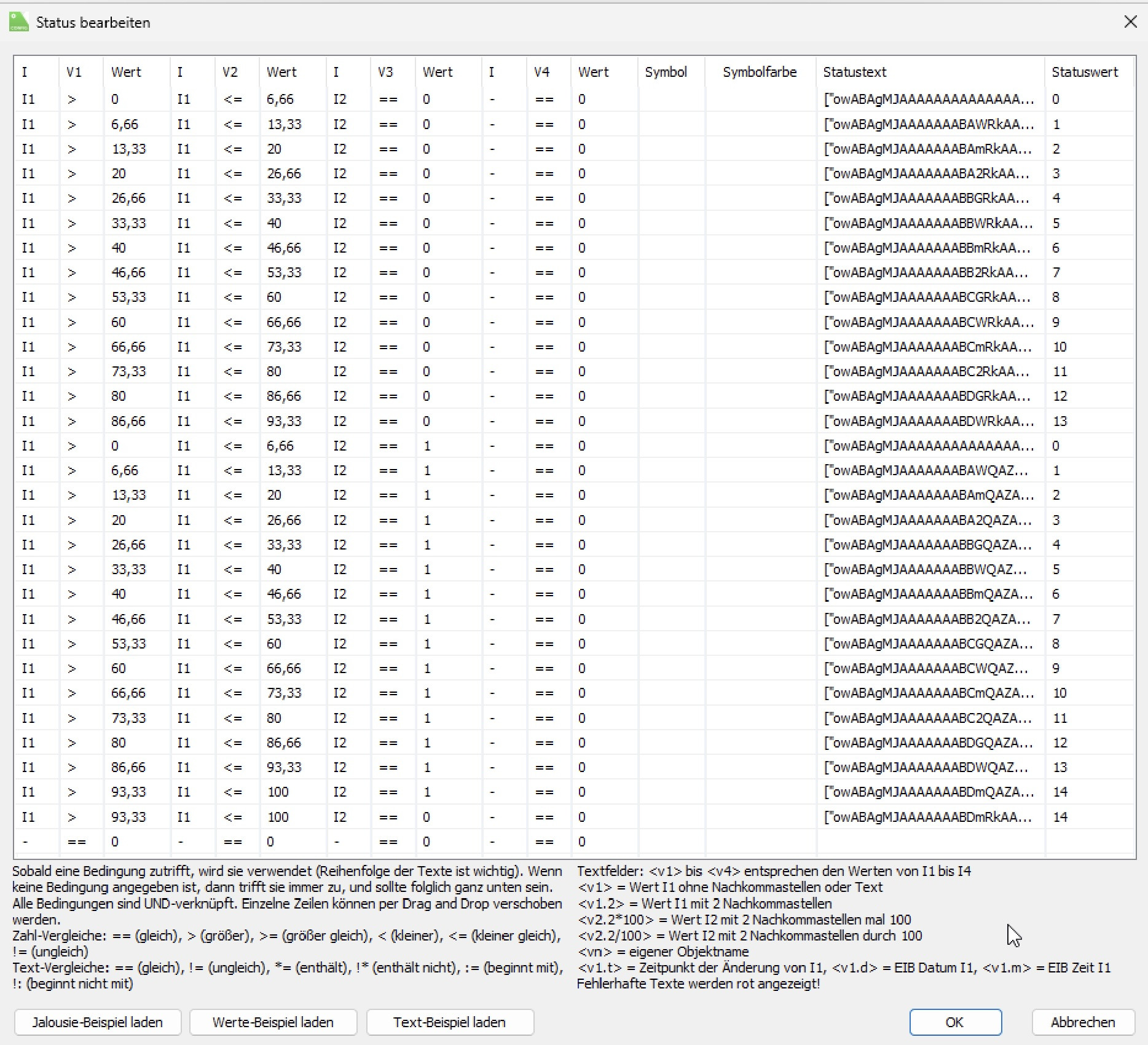Screen dimensions: 1148x1045
Task: Select the Statustext cell ending BBGQAZA…
Action: [x=930, y=545]
